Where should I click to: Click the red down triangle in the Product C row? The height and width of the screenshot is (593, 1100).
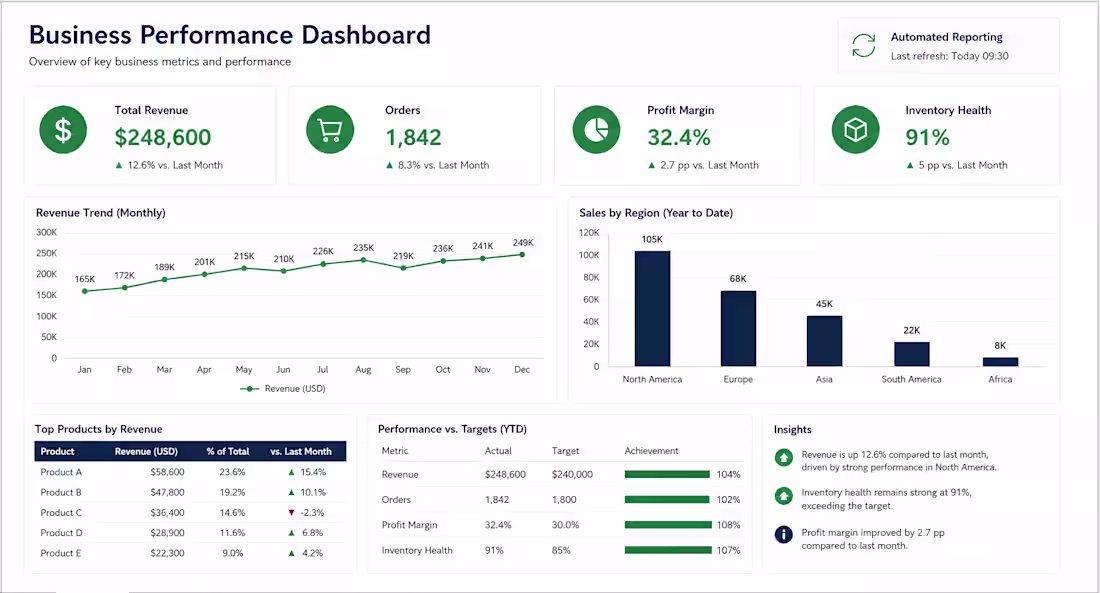291,513
